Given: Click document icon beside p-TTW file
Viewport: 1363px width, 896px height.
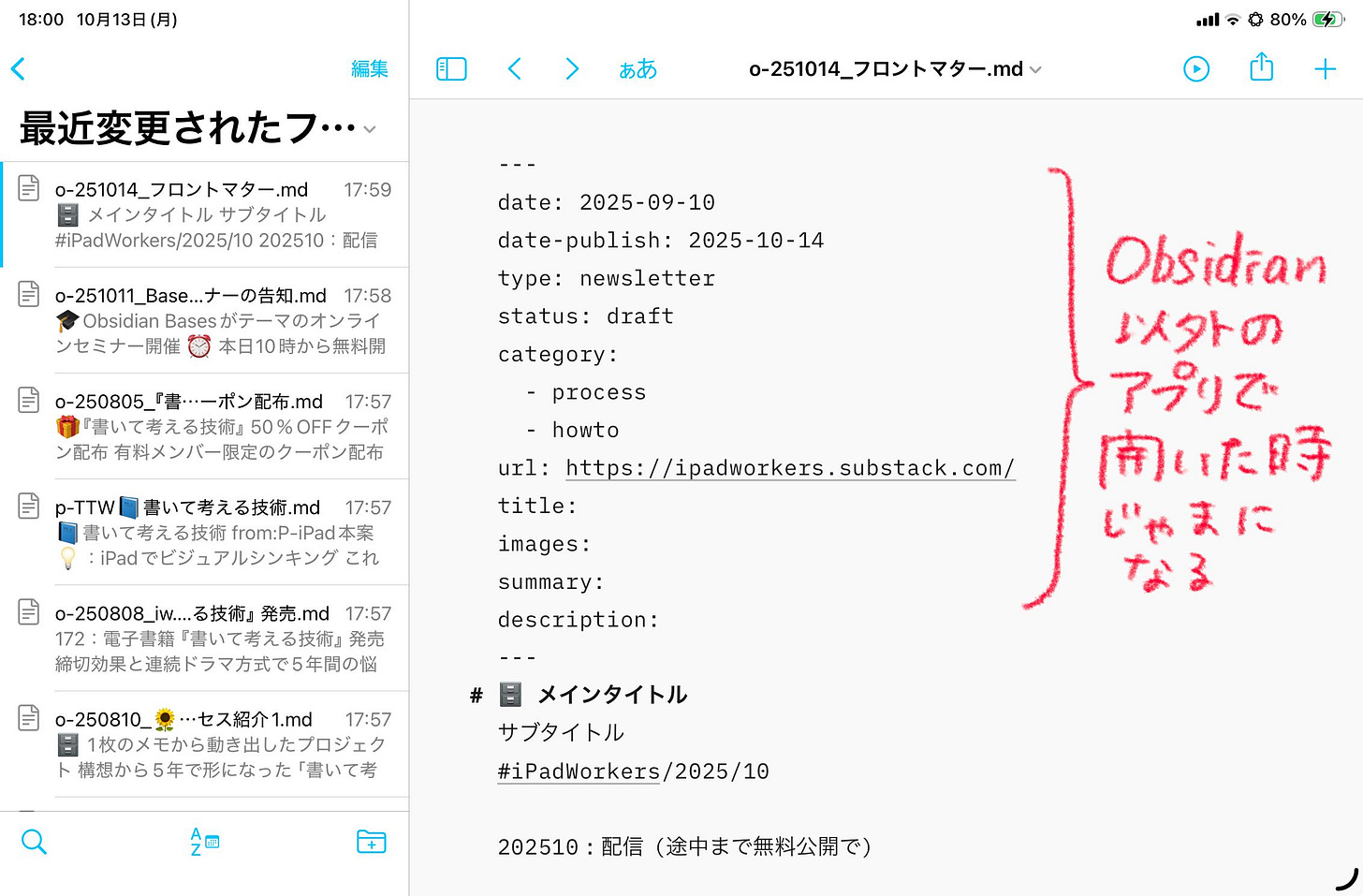Looking at the screenshot, I should tap(29, 505).
